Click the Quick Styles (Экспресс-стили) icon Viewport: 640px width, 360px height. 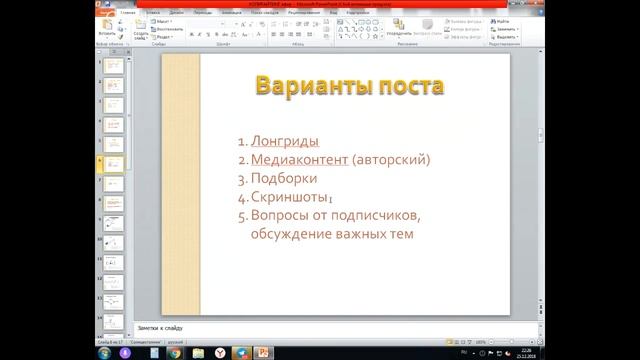coord(427,24)
